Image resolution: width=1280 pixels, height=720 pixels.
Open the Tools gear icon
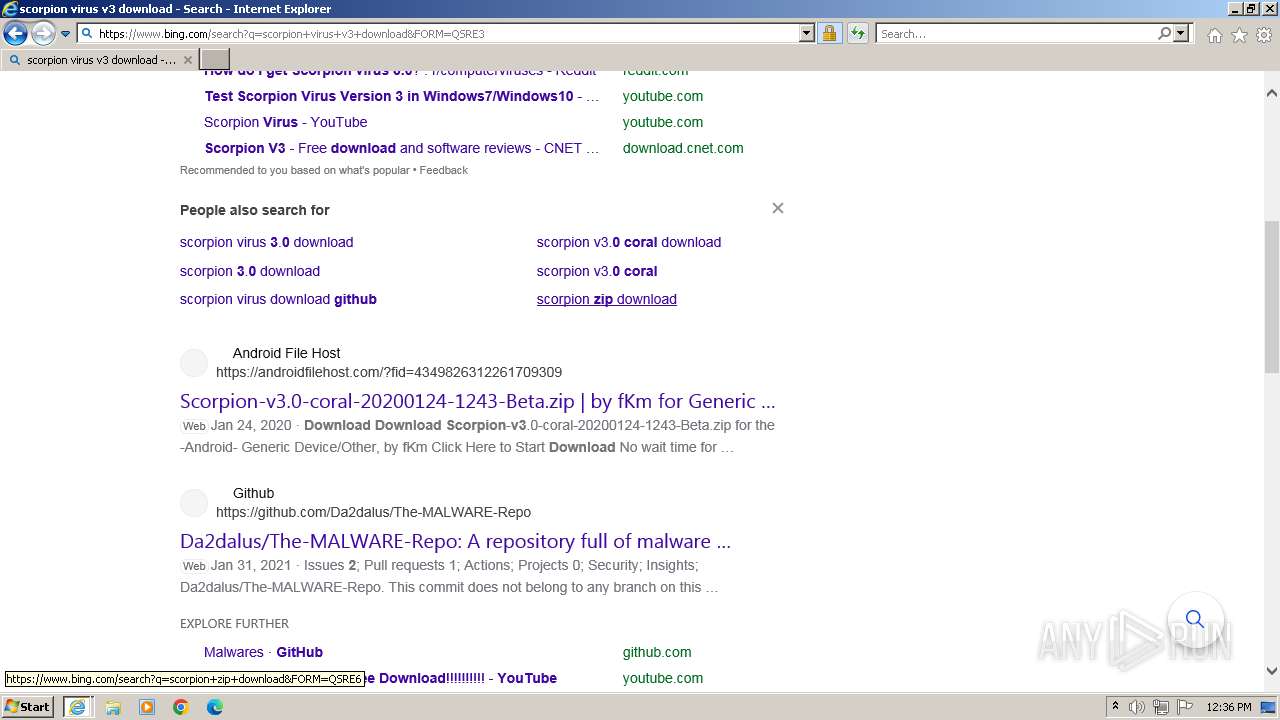tap(1264, 35)
